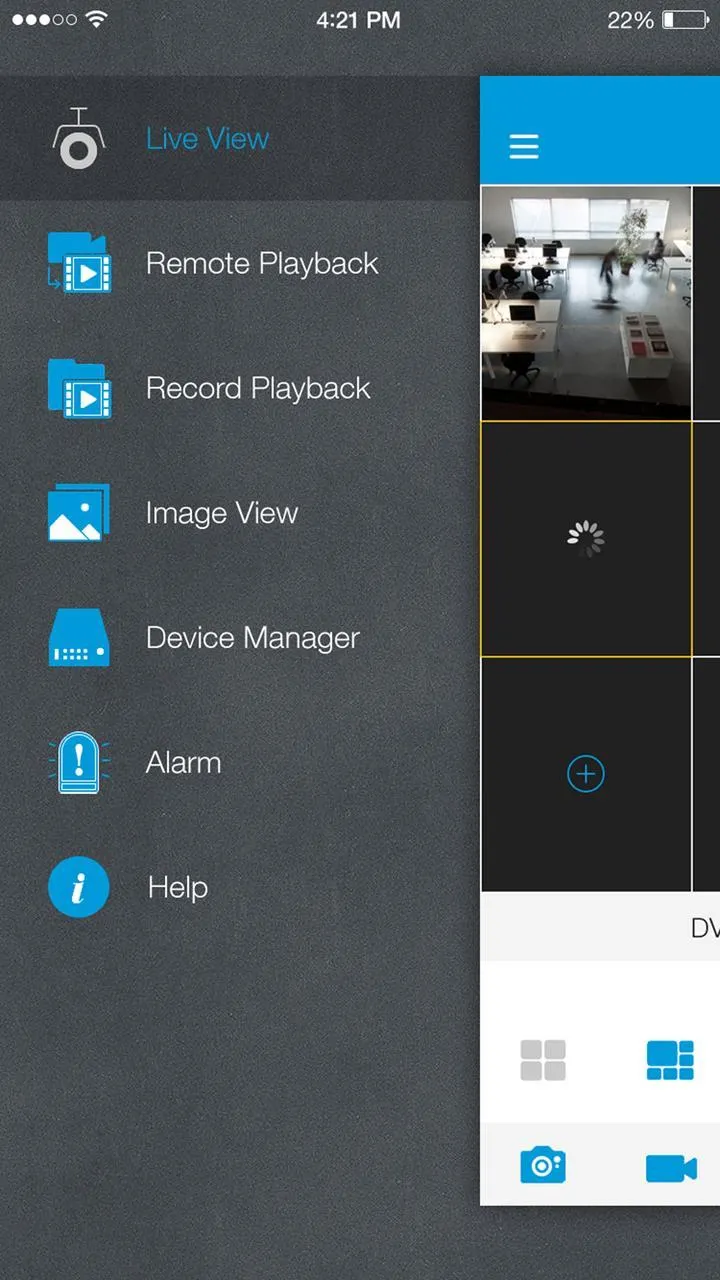720x1280 pixels.
Task: Select the Live View menu label
Action: pos(207,138)
